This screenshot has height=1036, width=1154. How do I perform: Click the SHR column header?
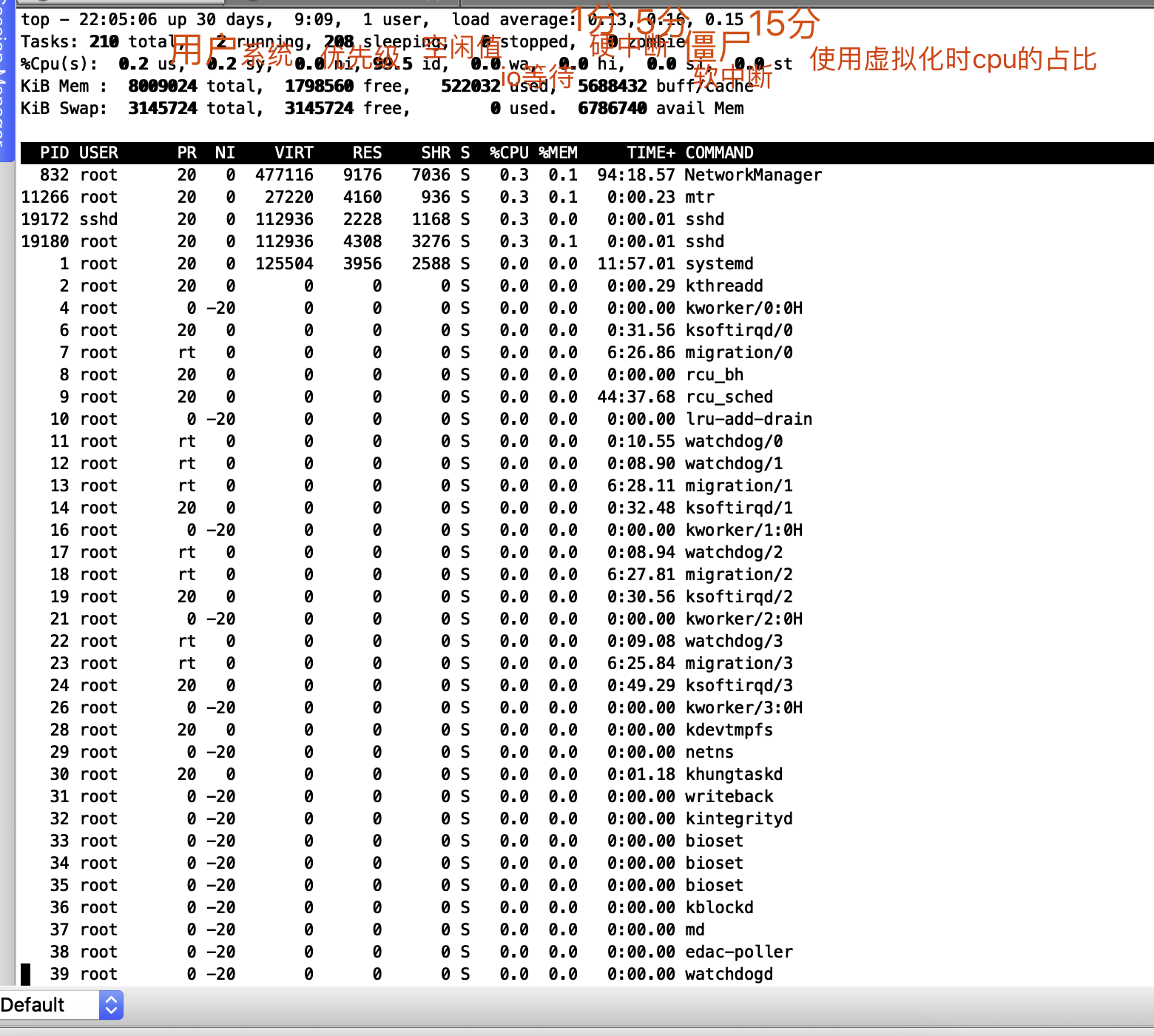tap(436, 152)
